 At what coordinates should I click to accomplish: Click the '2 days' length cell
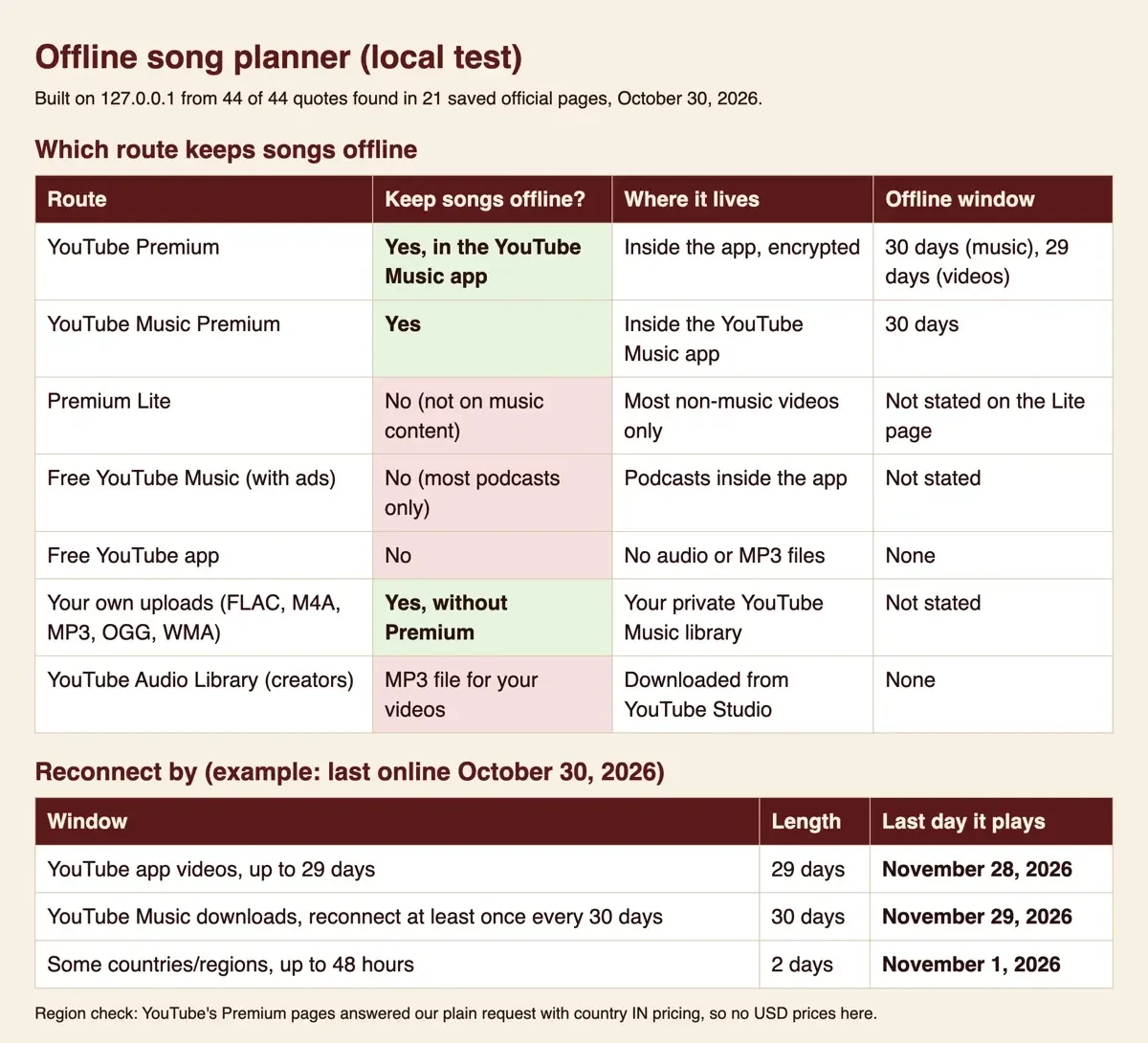pos(814,965)
